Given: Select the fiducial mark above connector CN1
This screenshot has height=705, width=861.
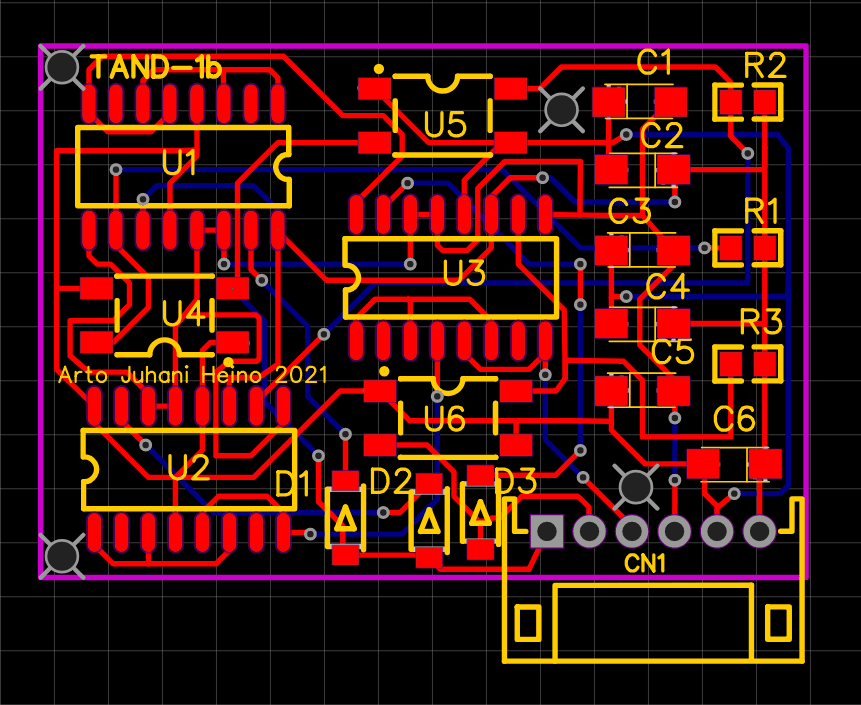Looking at the screenshot, I should [634, 487].
